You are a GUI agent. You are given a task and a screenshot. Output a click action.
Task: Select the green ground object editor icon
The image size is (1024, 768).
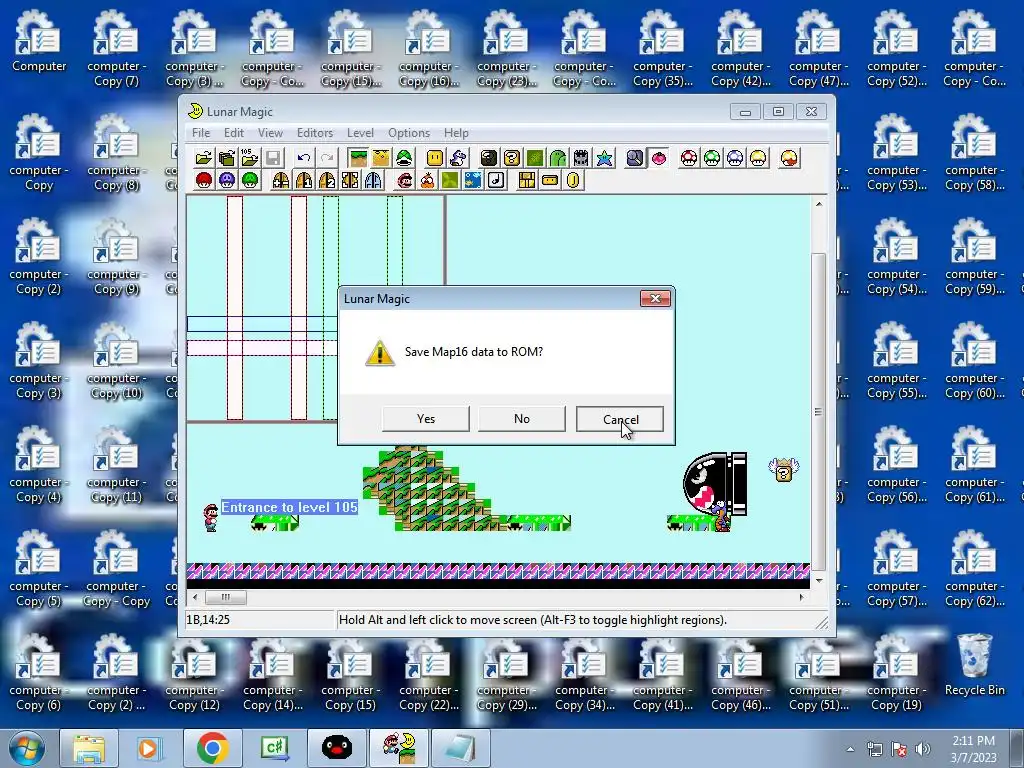pyautogui.click(x=358, y=158)
